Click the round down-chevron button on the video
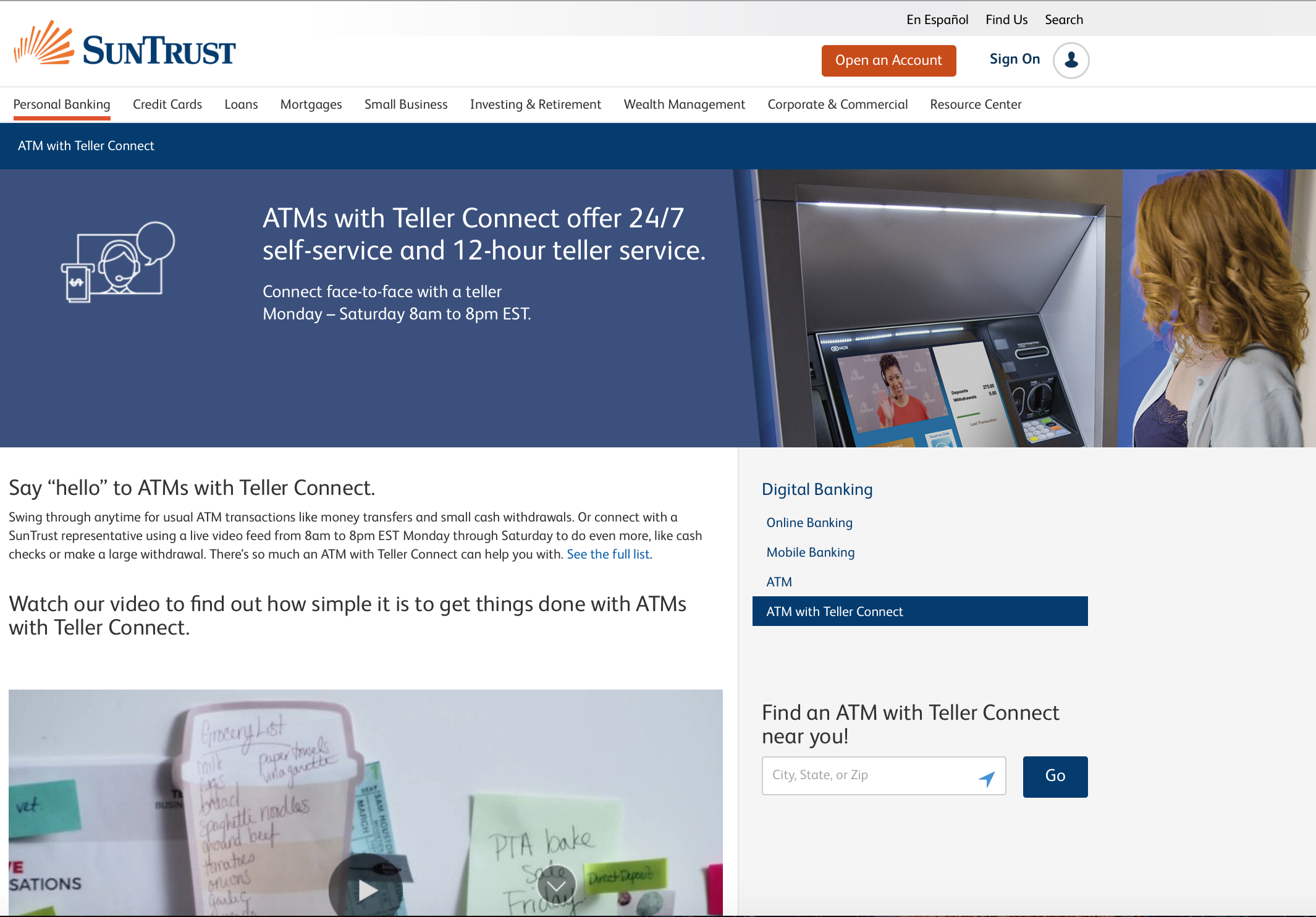The height and width of the screenshot is (917, 1316). click(x=556, y=885)
